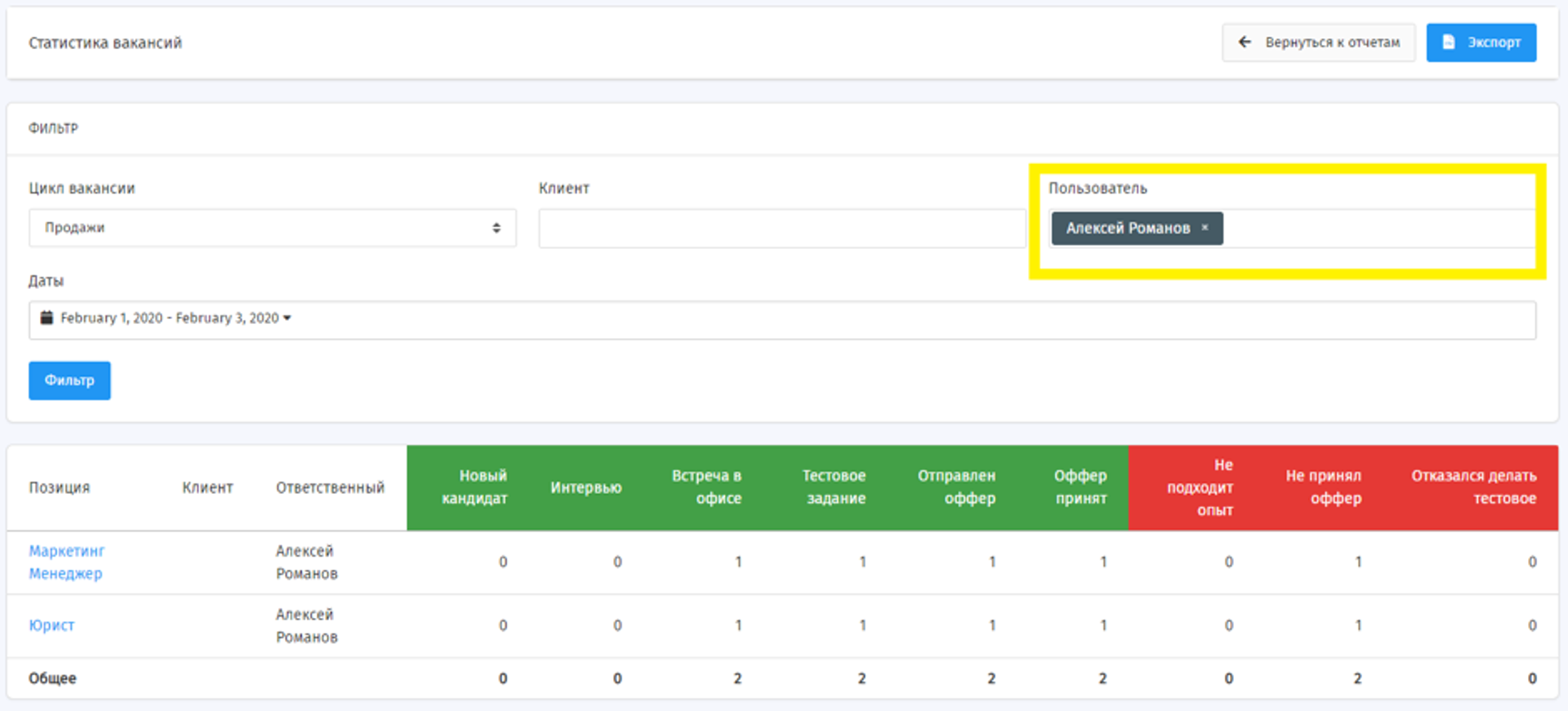This screenshot has height=711, width=1568.
Task: Click the calendar icon in the dates field
Action: (x=47, y=318)
